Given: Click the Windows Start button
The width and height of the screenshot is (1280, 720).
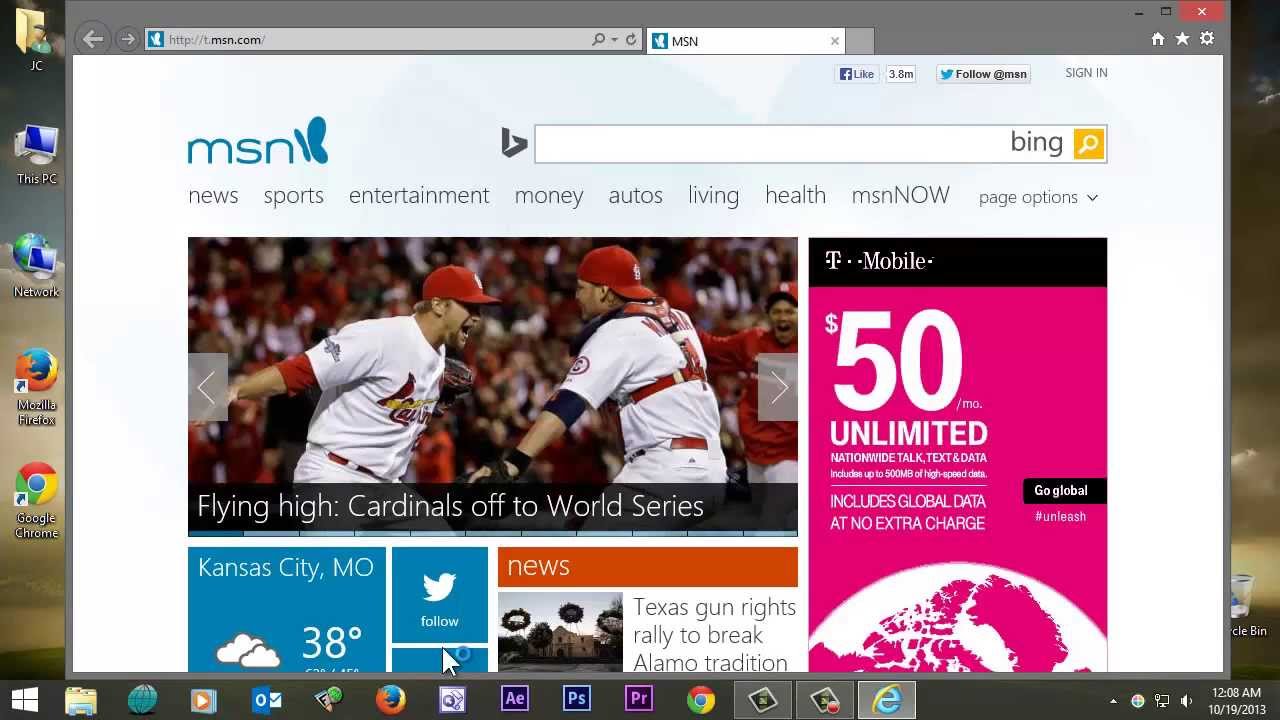Looking at the screenshot, I should tap(25, 699).
